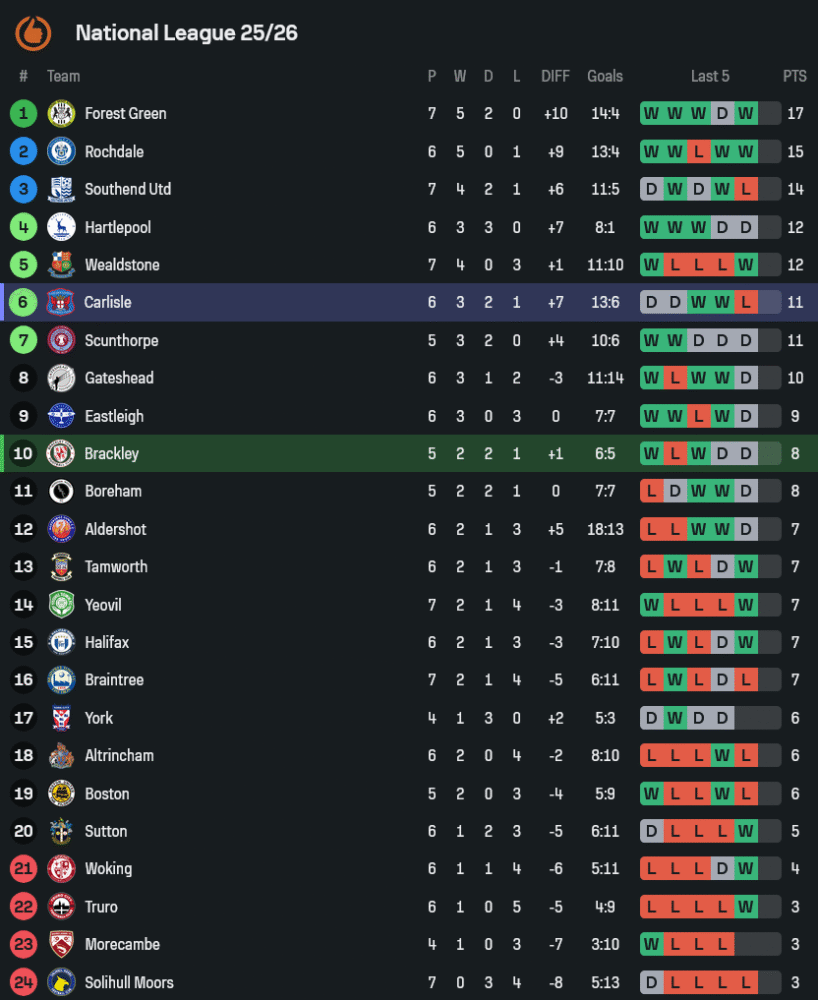Click the Rochdale club badge
This screenshot has width=818, height=1000.
61,151
